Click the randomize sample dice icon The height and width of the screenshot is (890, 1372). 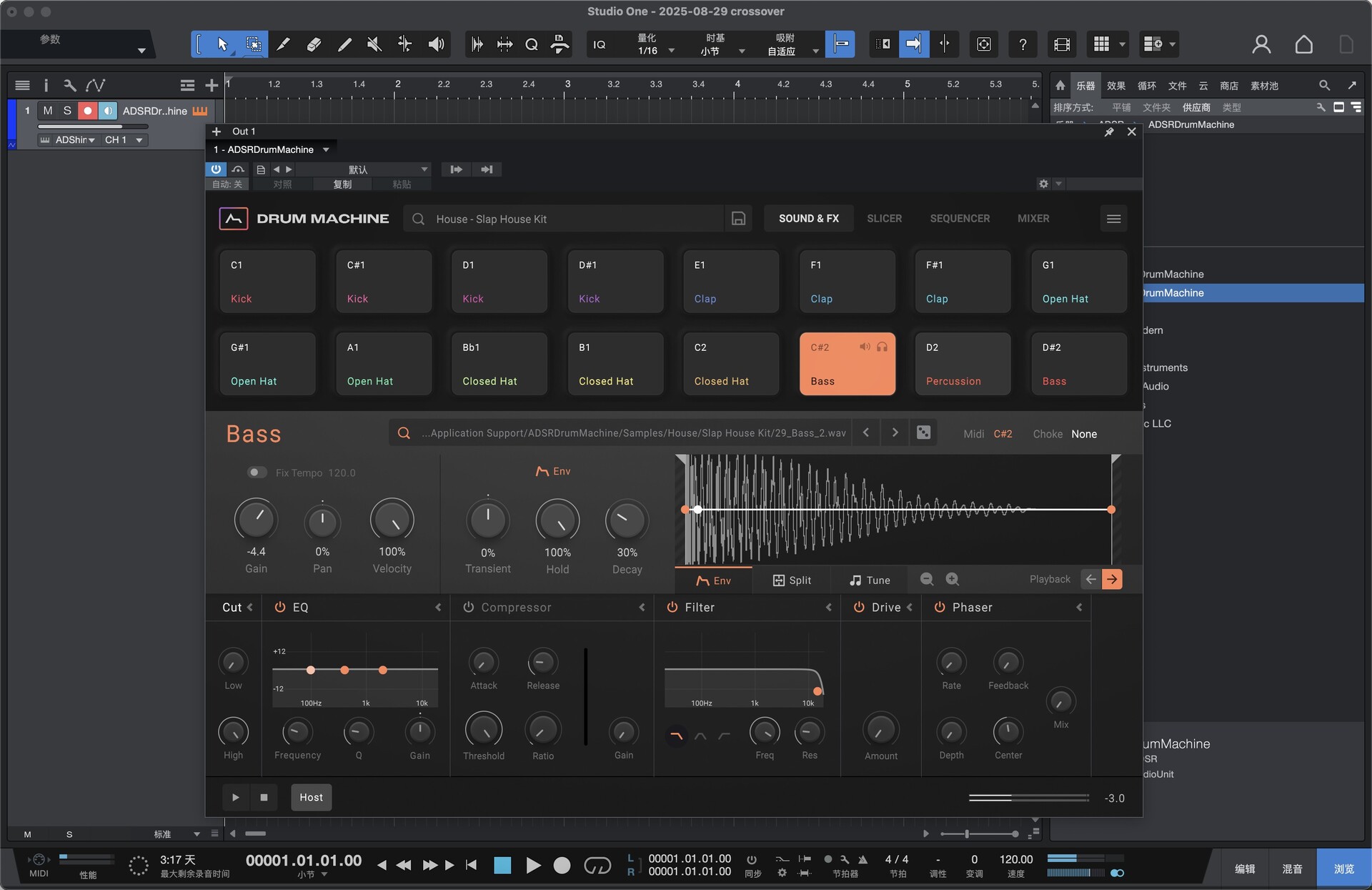coord(923,432)
